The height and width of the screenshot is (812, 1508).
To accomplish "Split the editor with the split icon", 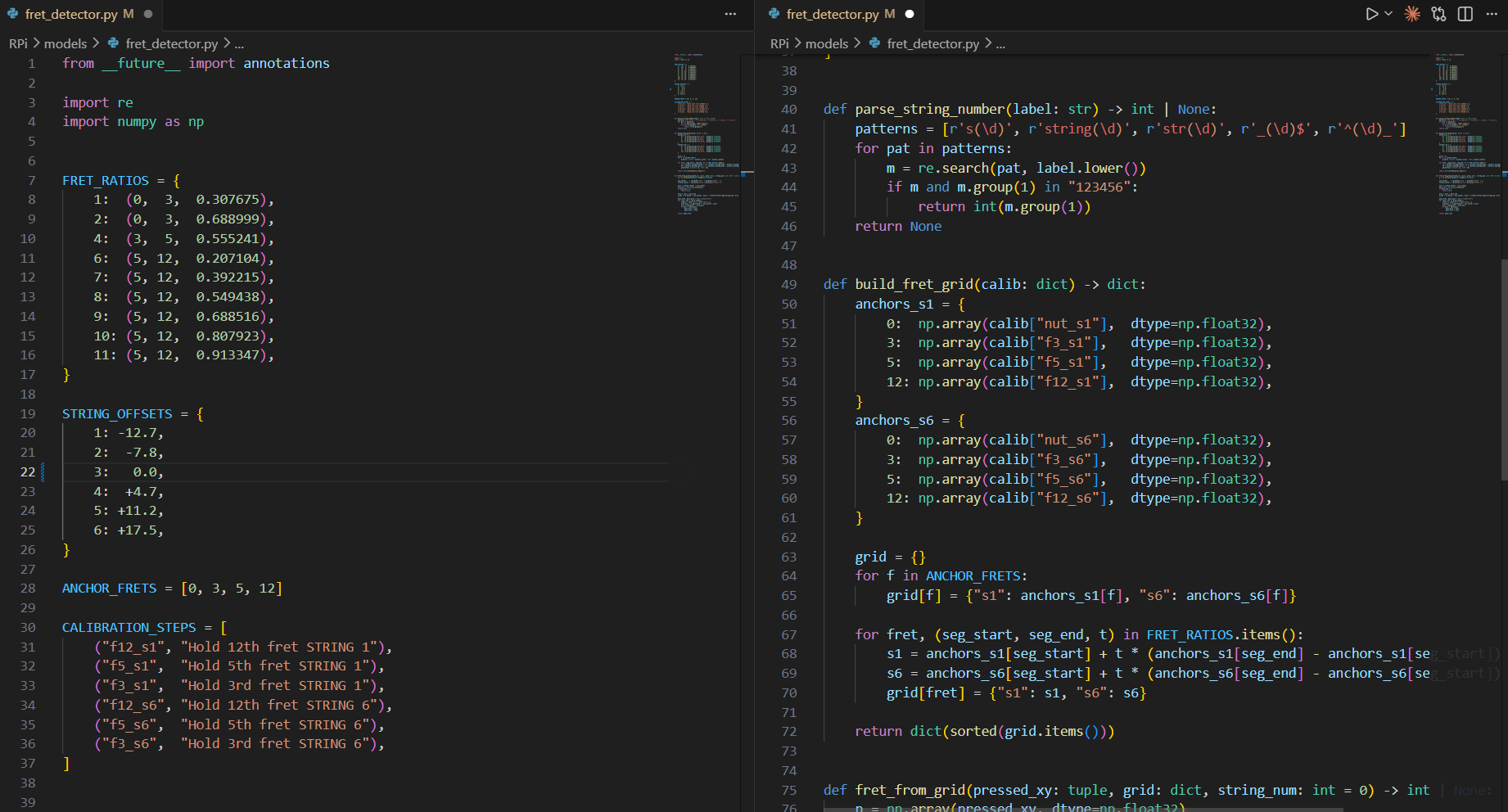I will click(x=1465, y=14).
